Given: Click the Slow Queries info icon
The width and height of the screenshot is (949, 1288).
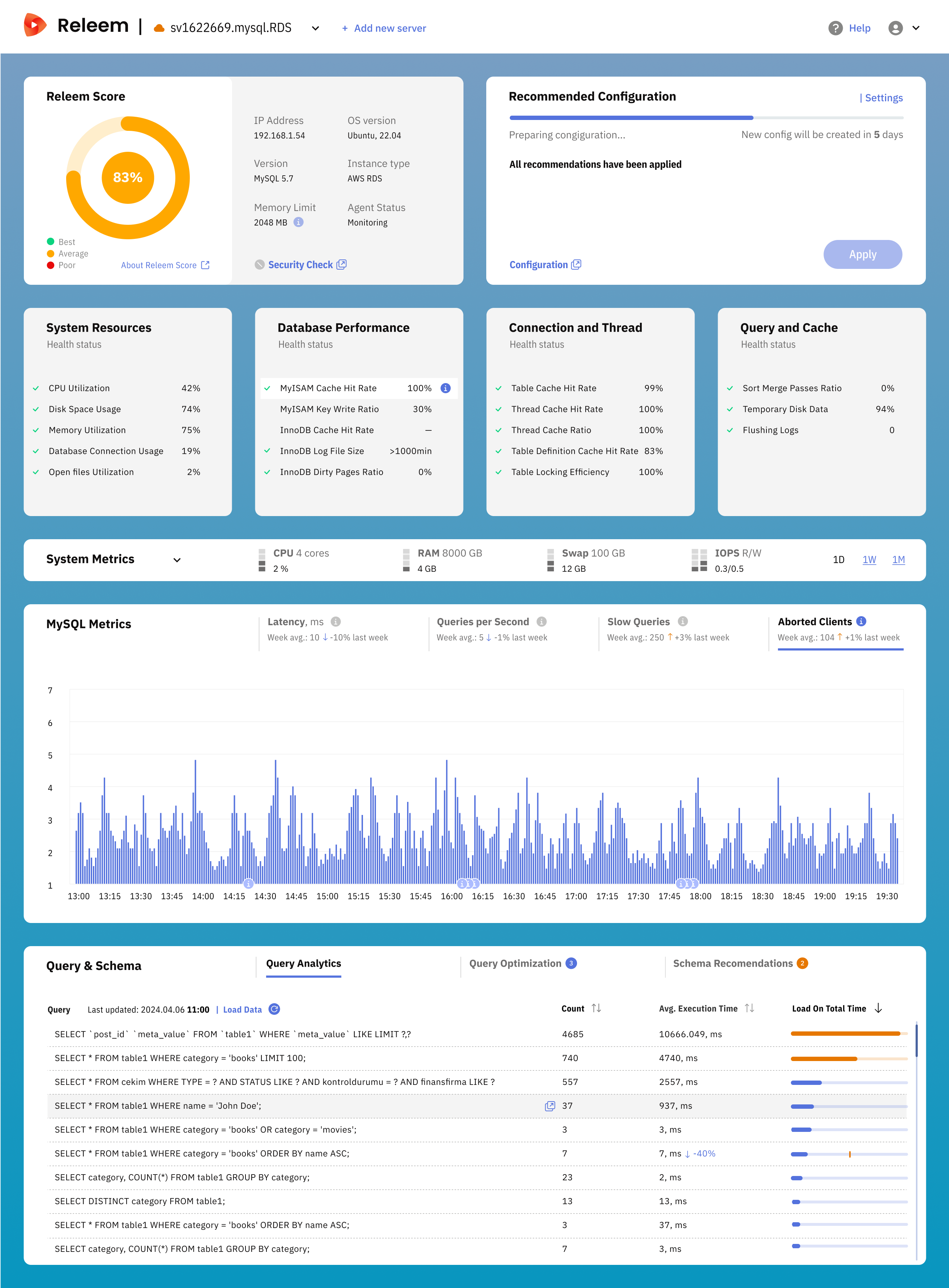Looking at the screenshot, I should point(683,621).
